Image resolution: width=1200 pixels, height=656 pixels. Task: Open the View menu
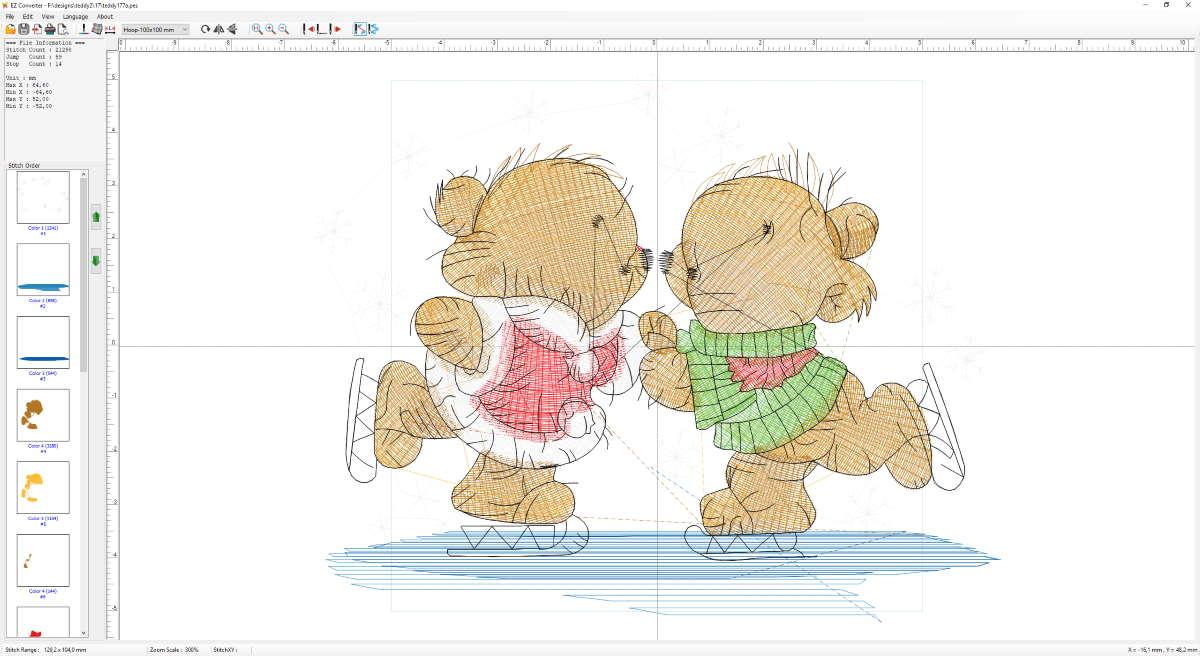click(x=48, y=17)
